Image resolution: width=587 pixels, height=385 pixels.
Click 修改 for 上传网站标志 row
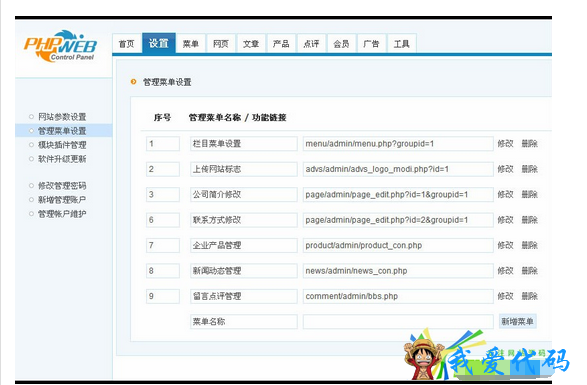point(505,169)
